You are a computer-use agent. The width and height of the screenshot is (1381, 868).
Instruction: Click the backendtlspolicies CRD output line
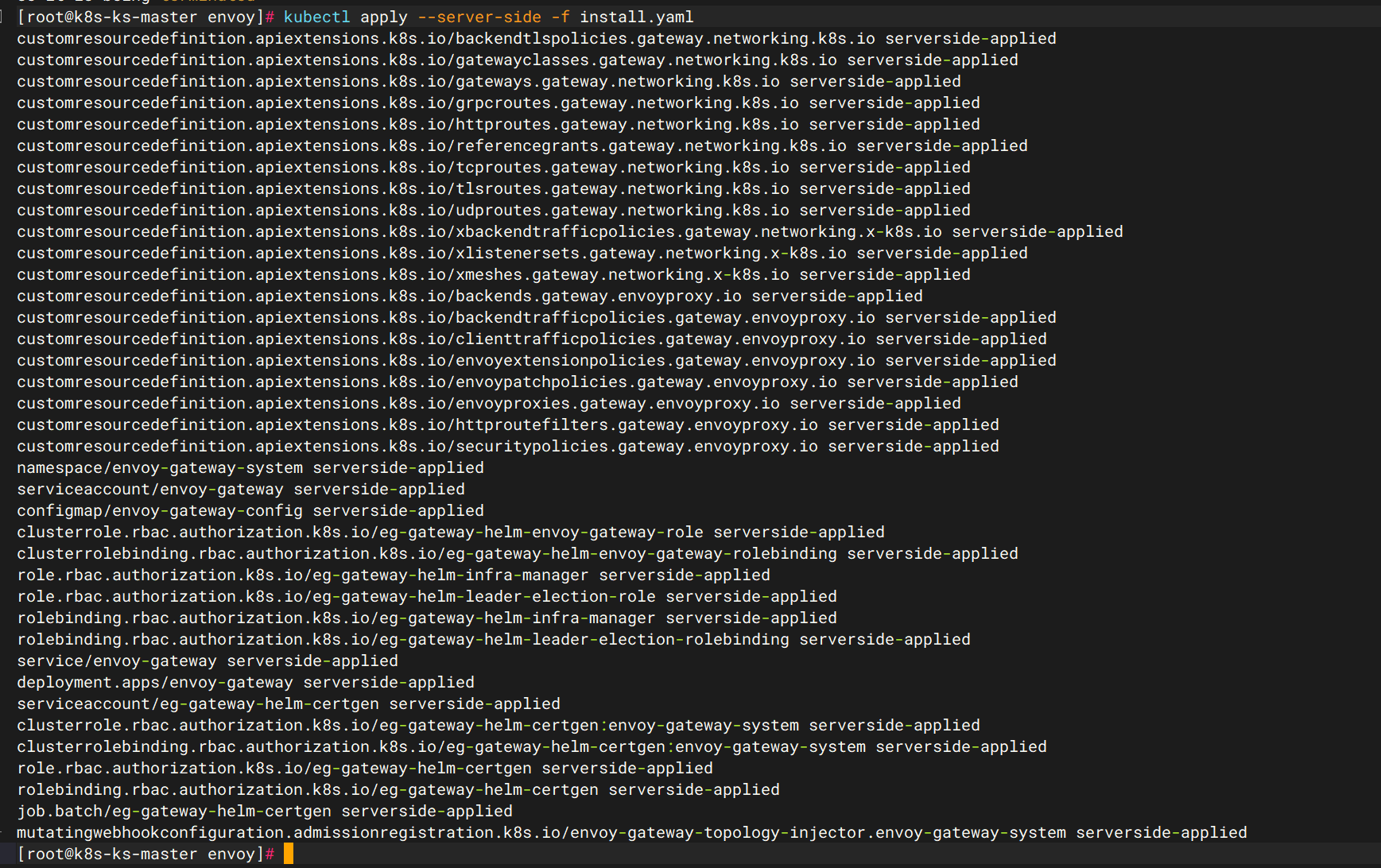[537, 38]
